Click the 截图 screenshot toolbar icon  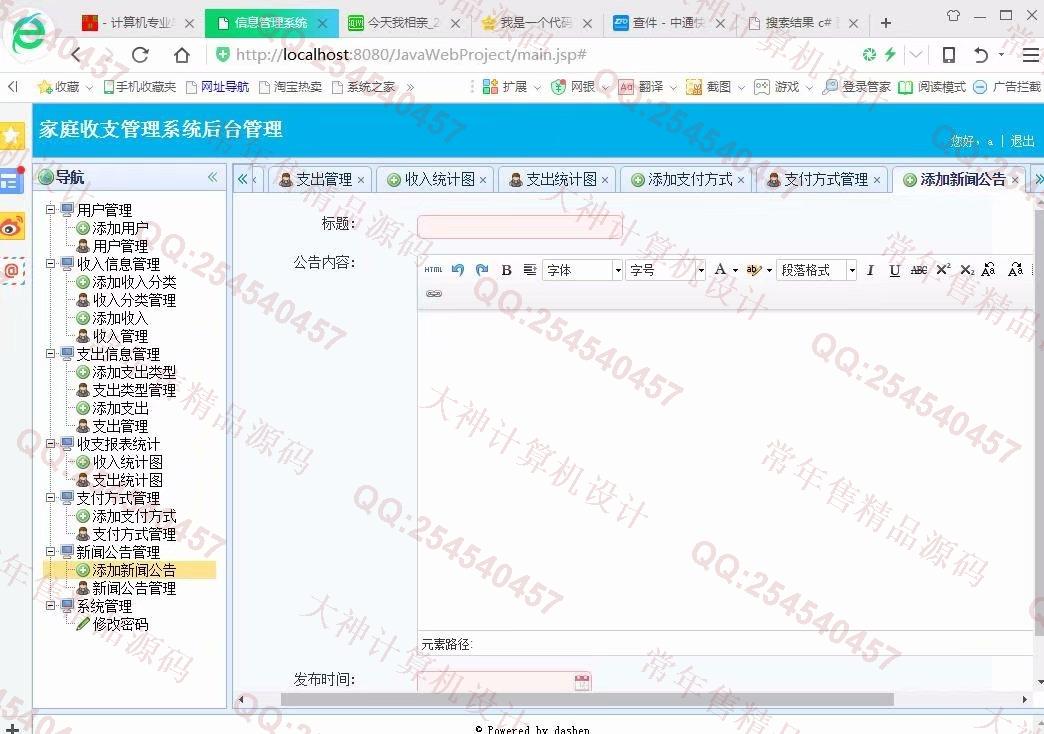[710, 87]
